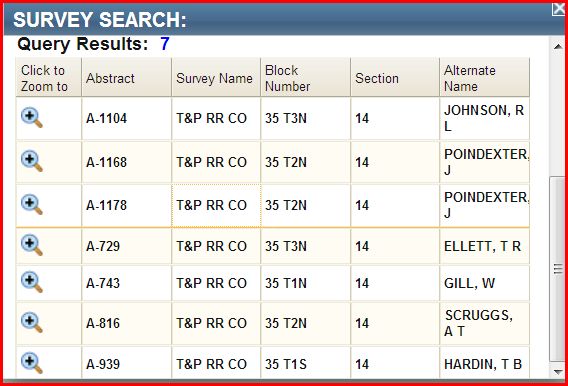The image size is (568, 386).
Task: Click the Section column header
Action: [395, 77]
